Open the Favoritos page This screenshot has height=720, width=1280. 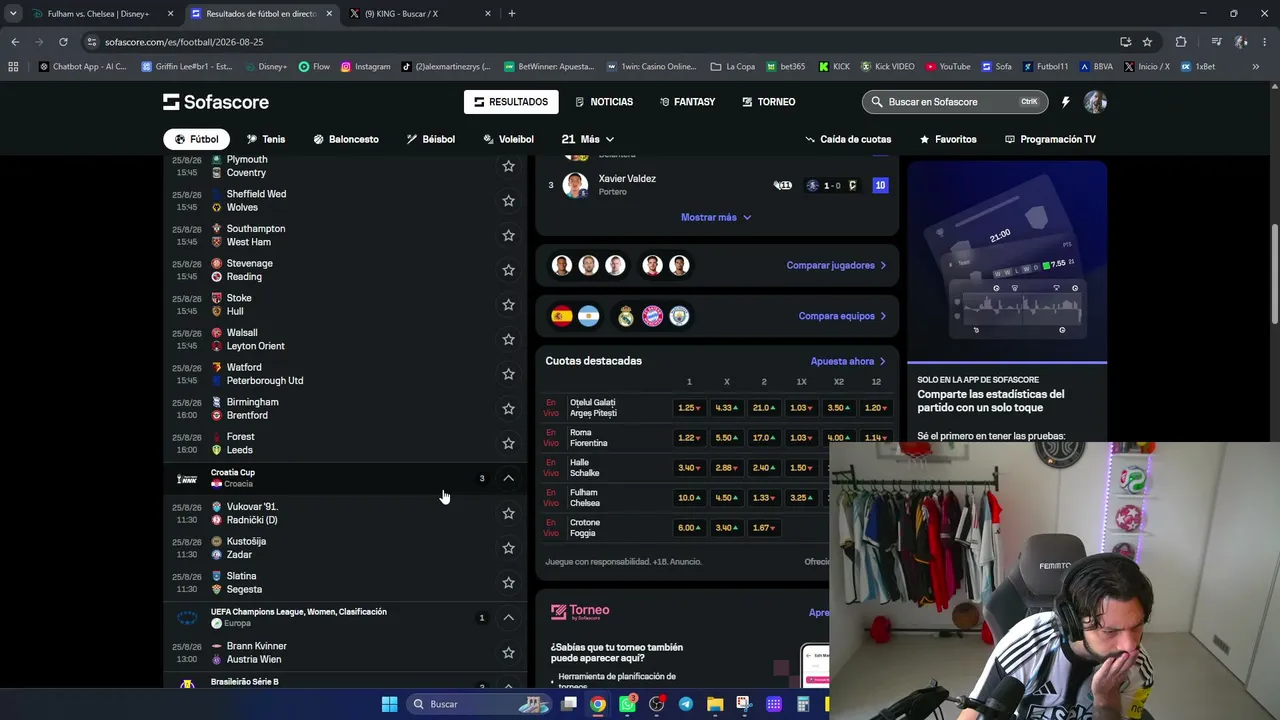948,139
